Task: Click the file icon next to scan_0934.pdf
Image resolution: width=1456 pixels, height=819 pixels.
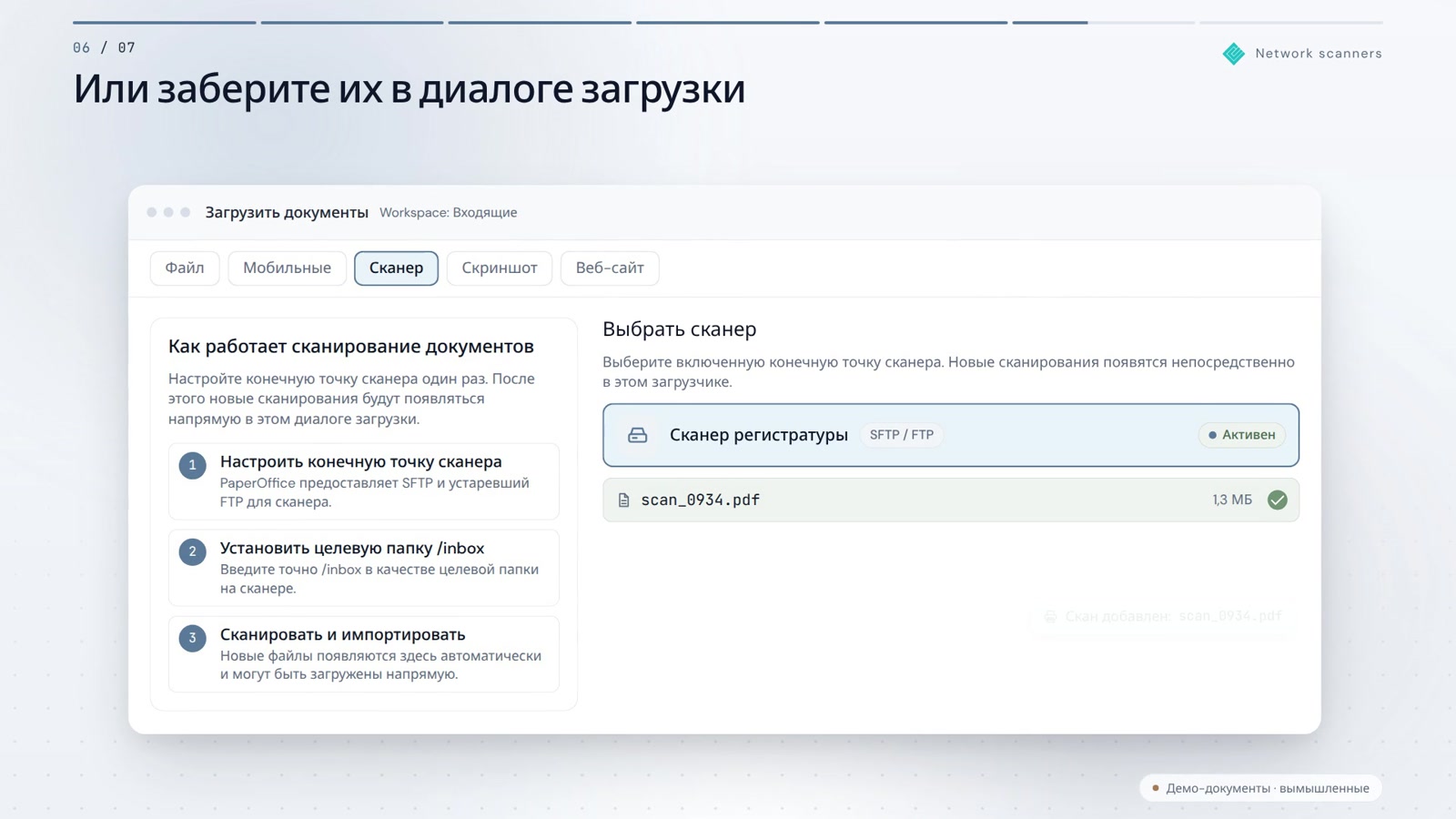Action: pyautogui.click(x=623, y=500)
